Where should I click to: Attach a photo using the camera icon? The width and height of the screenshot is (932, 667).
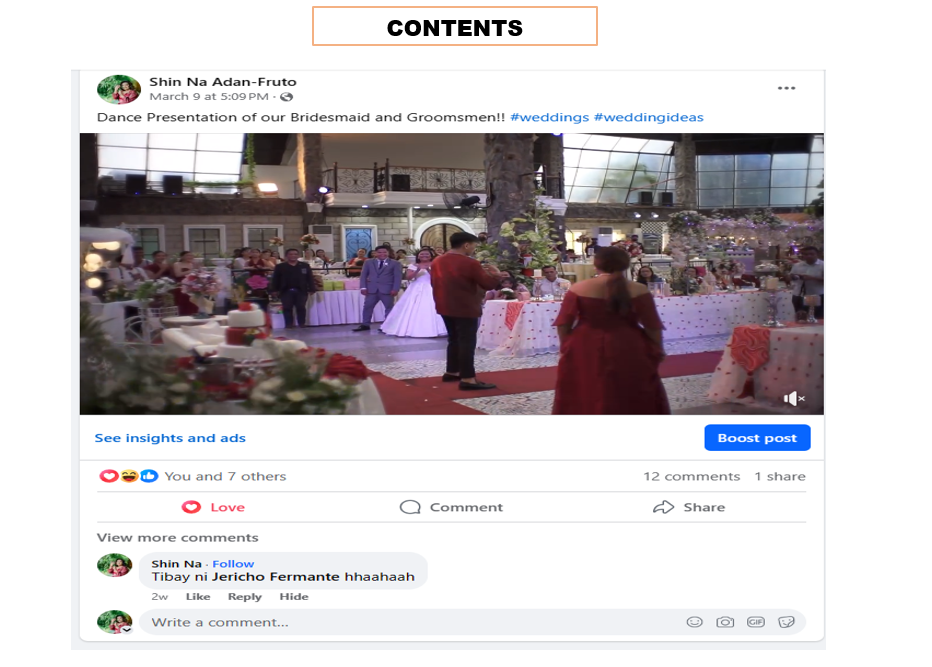pyautogui.click(x=725, y=622)
